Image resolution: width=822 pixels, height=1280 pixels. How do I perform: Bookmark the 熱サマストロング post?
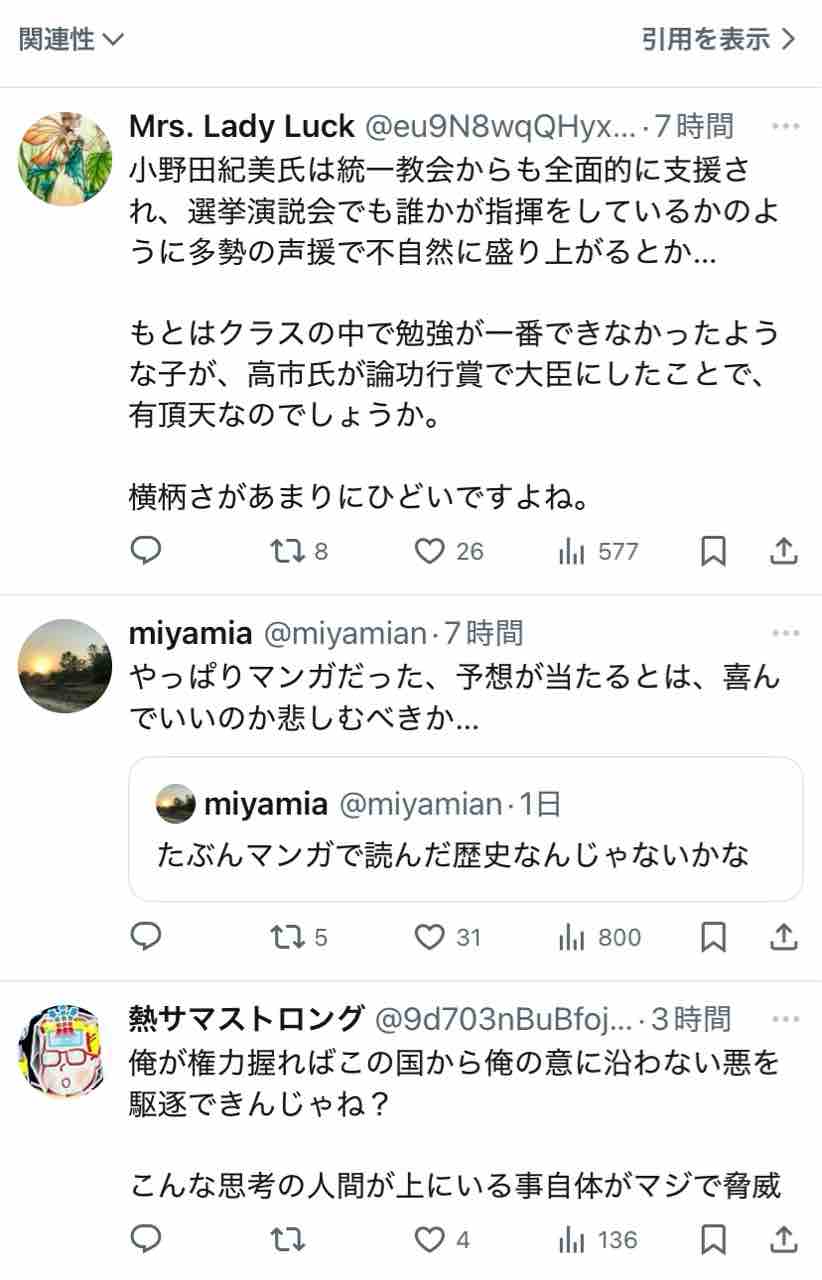click(713, 1240)
